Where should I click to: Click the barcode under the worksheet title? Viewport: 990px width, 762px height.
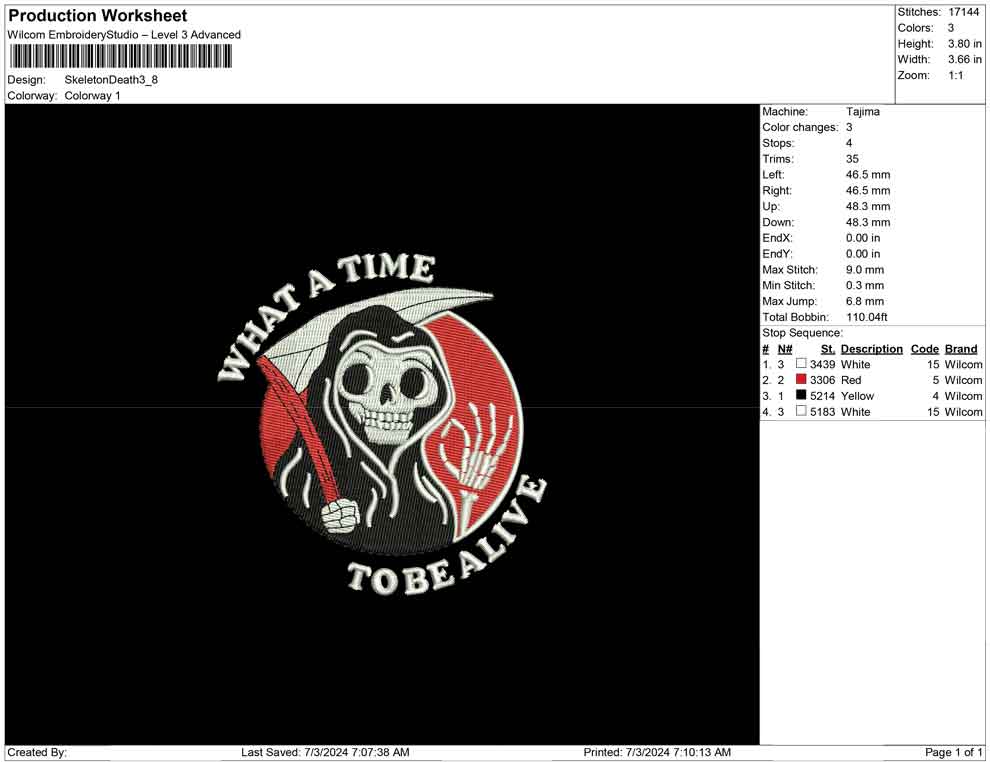click(x=120, y=57)
